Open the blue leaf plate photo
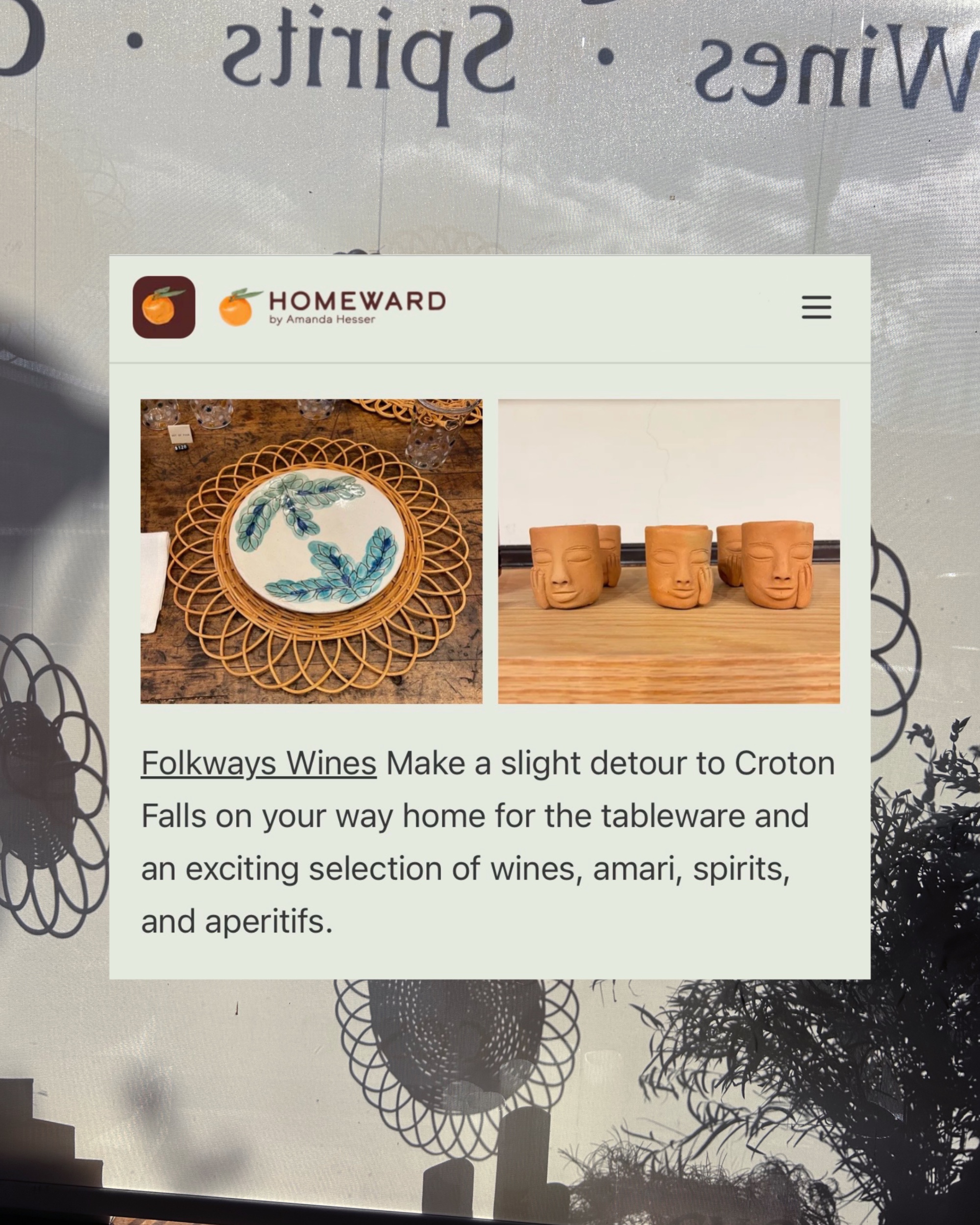 coord(311,551)
